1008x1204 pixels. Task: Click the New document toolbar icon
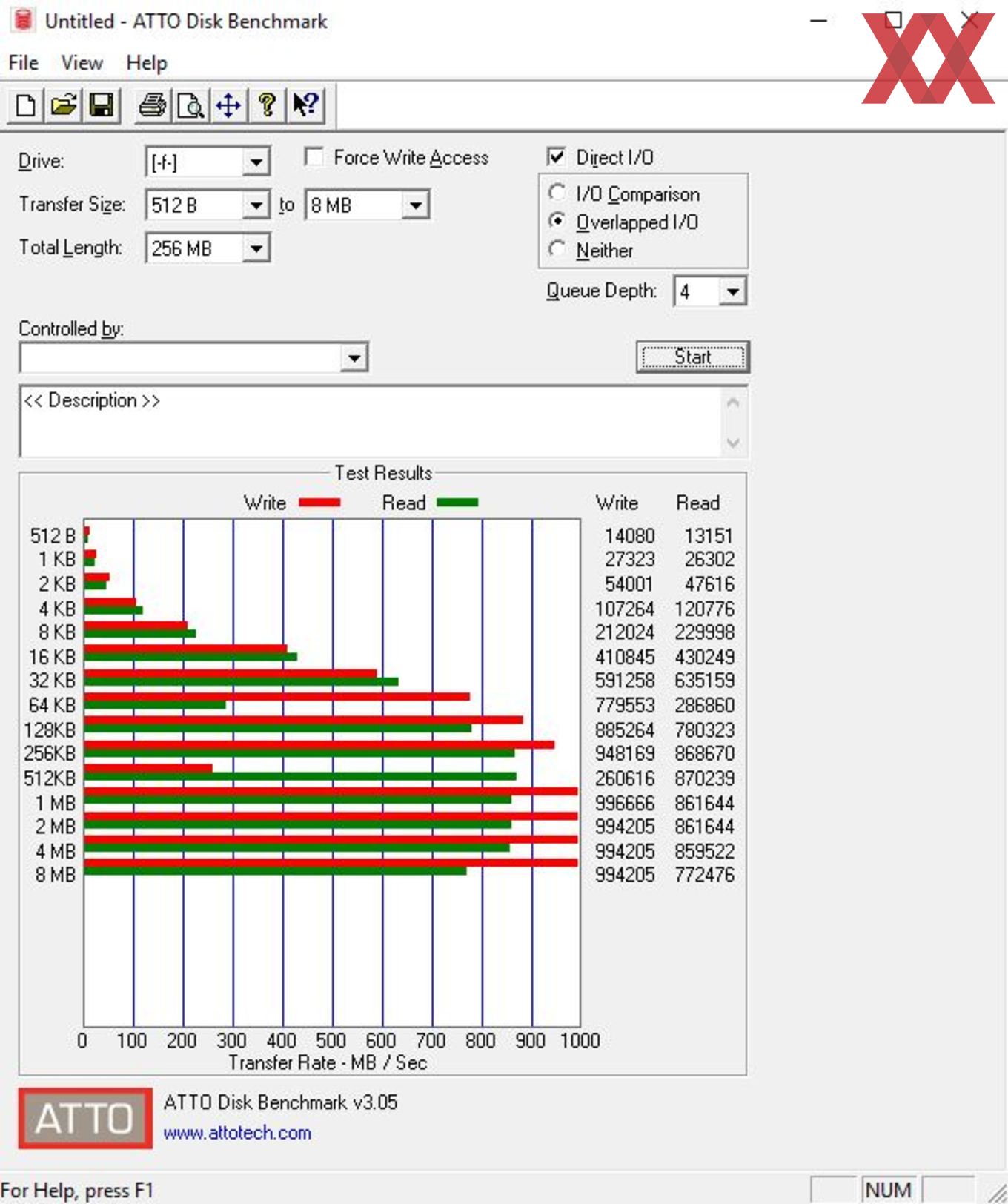pyautogui.click(x=25, y=105)
